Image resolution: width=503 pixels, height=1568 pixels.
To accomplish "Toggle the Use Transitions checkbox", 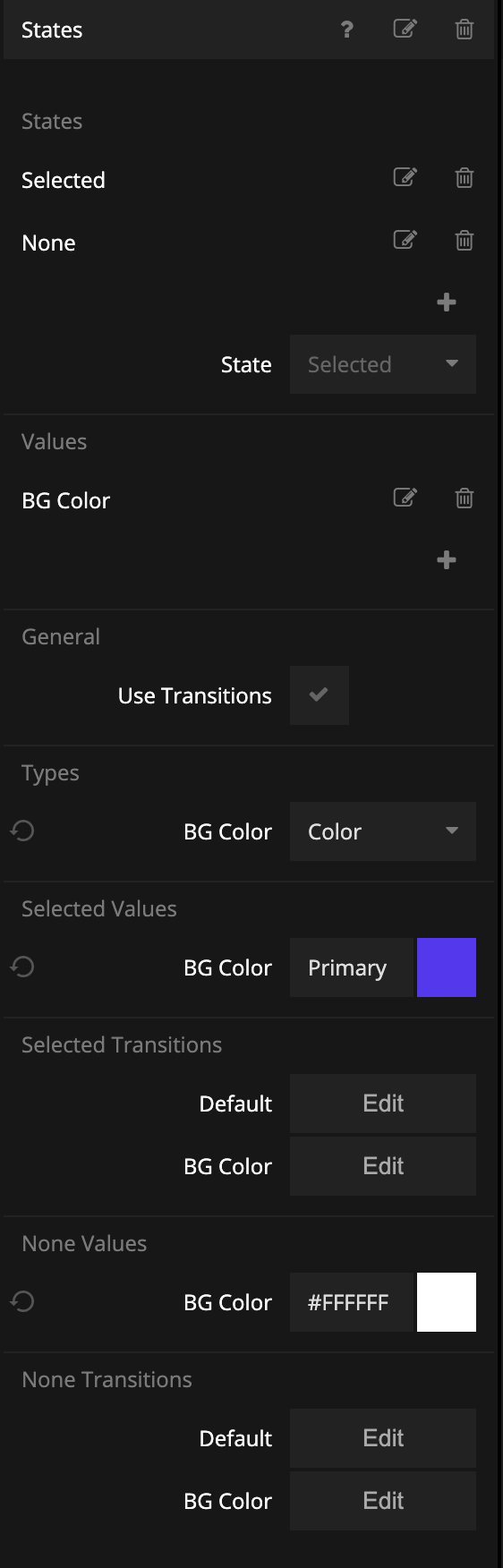I will pyautogui.click(x=320, y=695).
